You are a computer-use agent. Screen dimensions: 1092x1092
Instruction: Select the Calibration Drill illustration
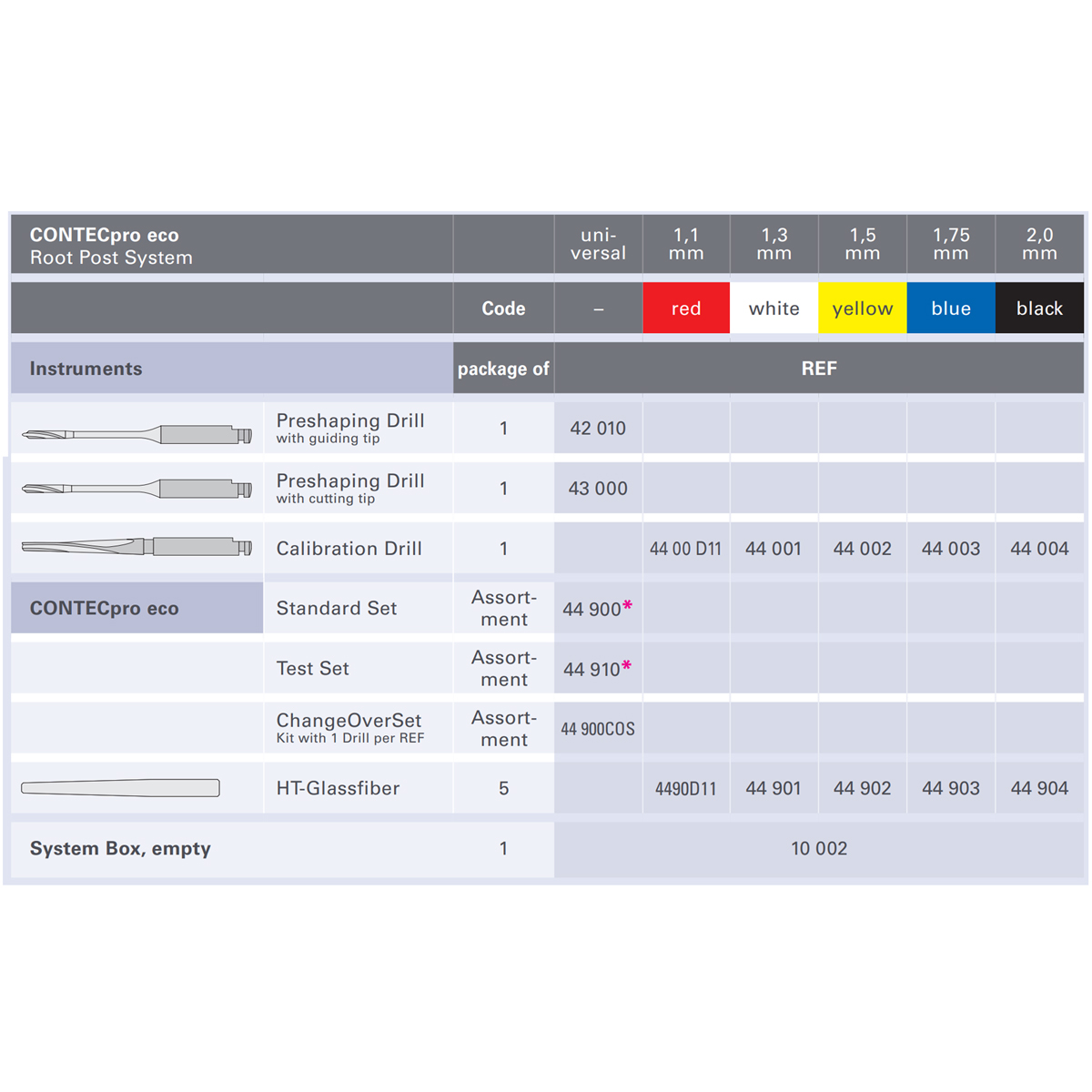pos(136,547)
